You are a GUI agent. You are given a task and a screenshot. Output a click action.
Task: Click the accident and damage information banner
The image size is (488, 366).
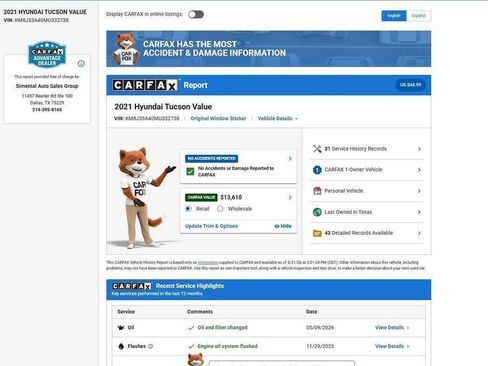click(x=268, y=49)
